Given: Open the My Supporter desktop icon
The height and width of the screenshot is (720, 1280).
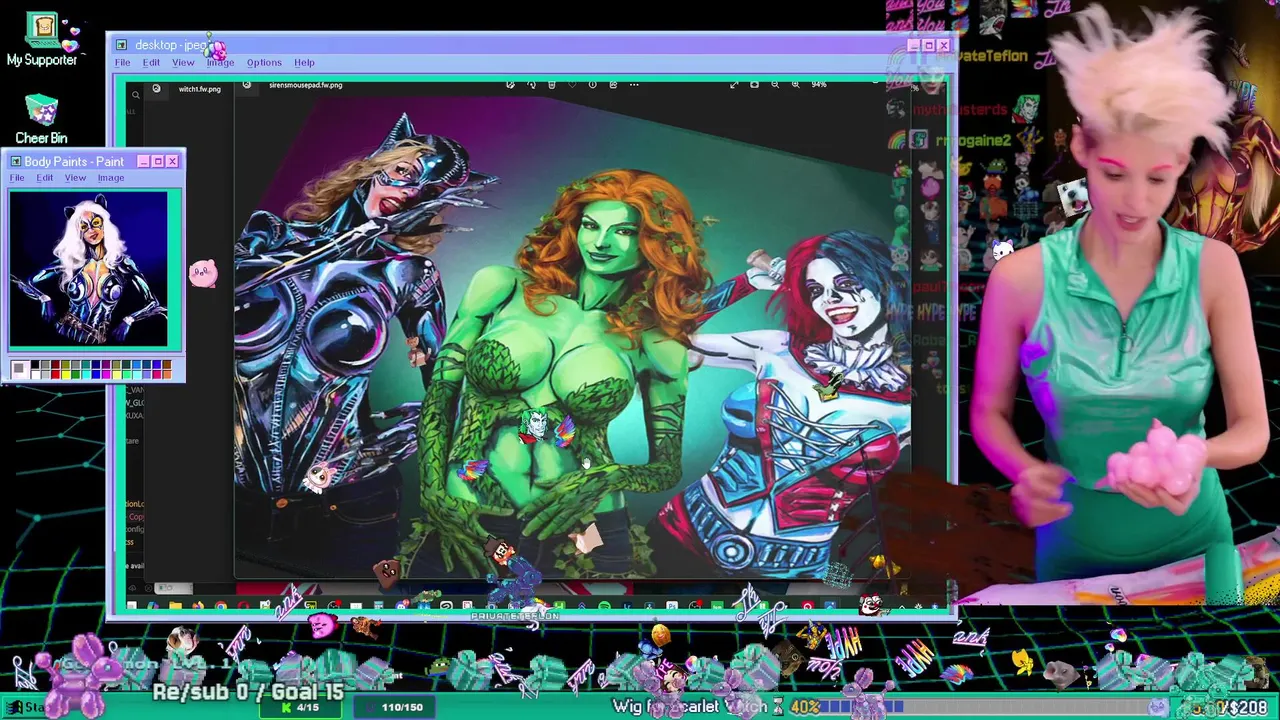Looking at the screenshot, I should coord(42,40).
